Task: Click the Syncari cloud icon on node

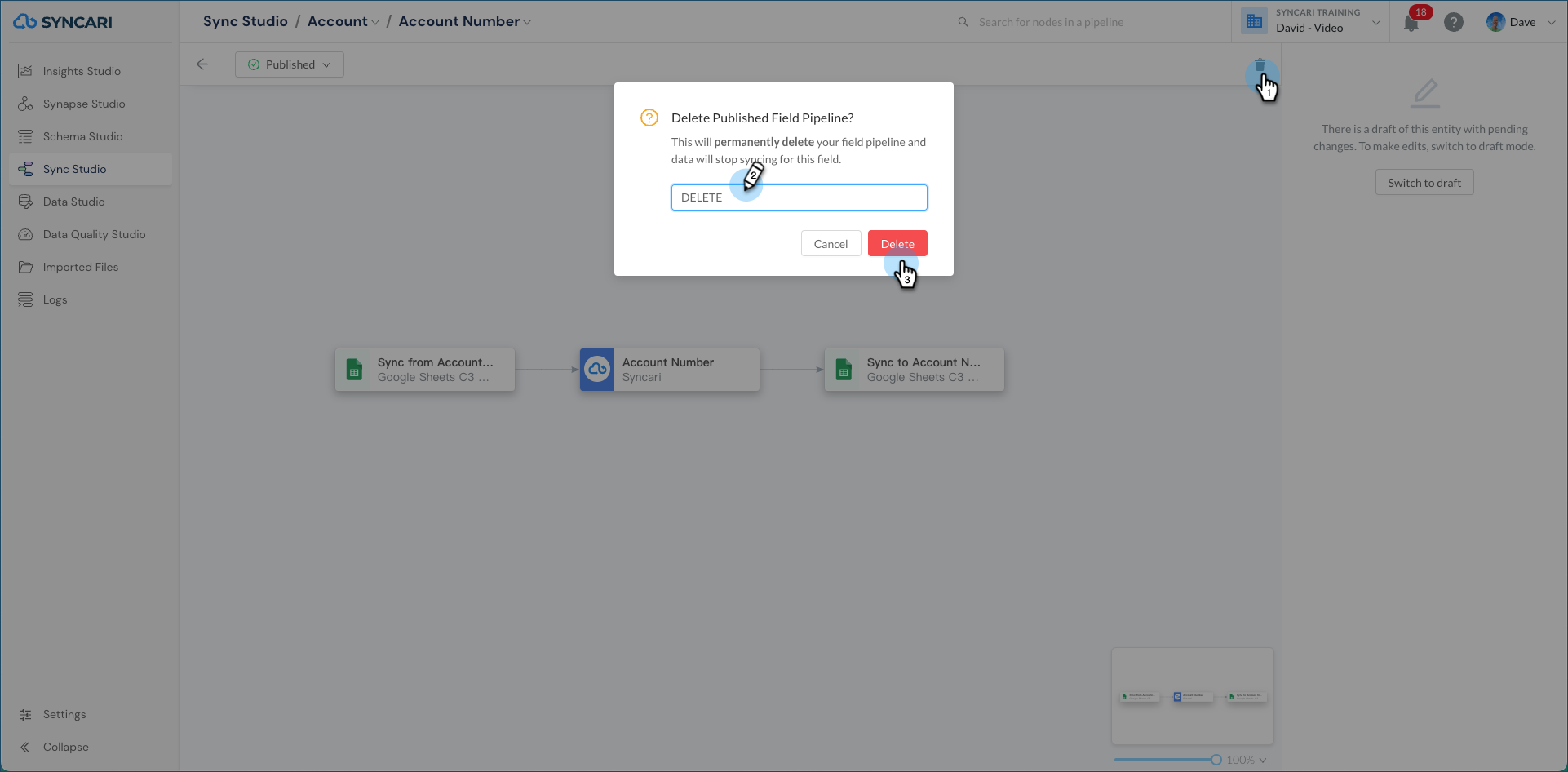Action: (x=597, y=370)
